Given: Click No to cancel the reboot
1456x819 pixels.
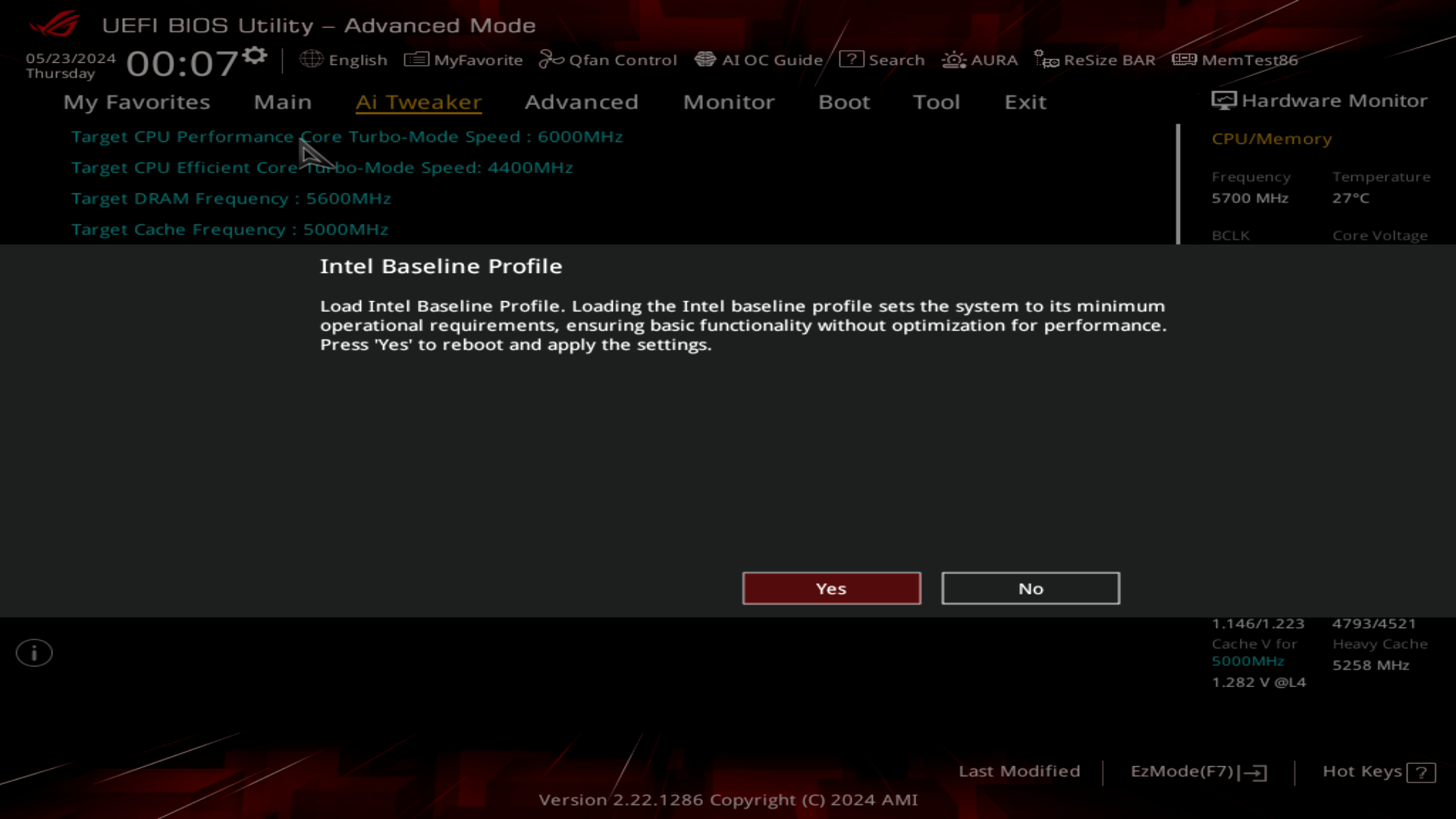Looking at the screenshot, I should (1030, 588).
